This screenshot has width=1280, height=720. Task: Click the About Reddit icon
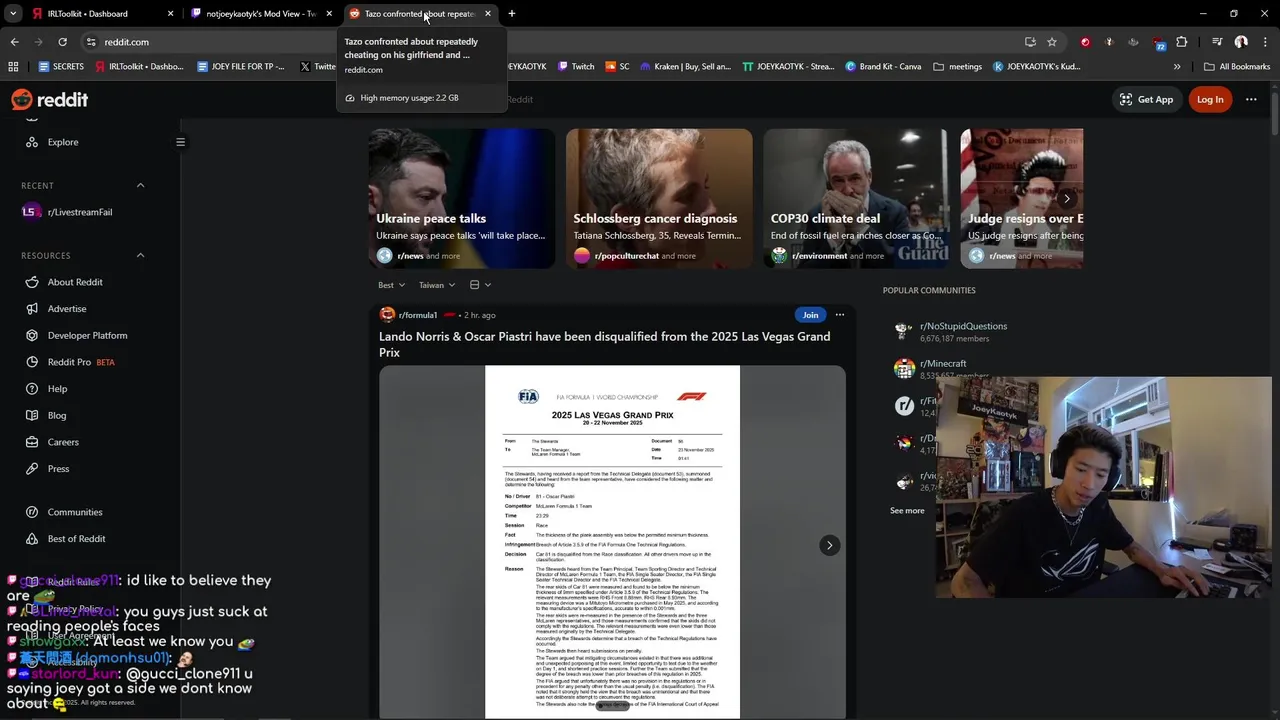32,282
